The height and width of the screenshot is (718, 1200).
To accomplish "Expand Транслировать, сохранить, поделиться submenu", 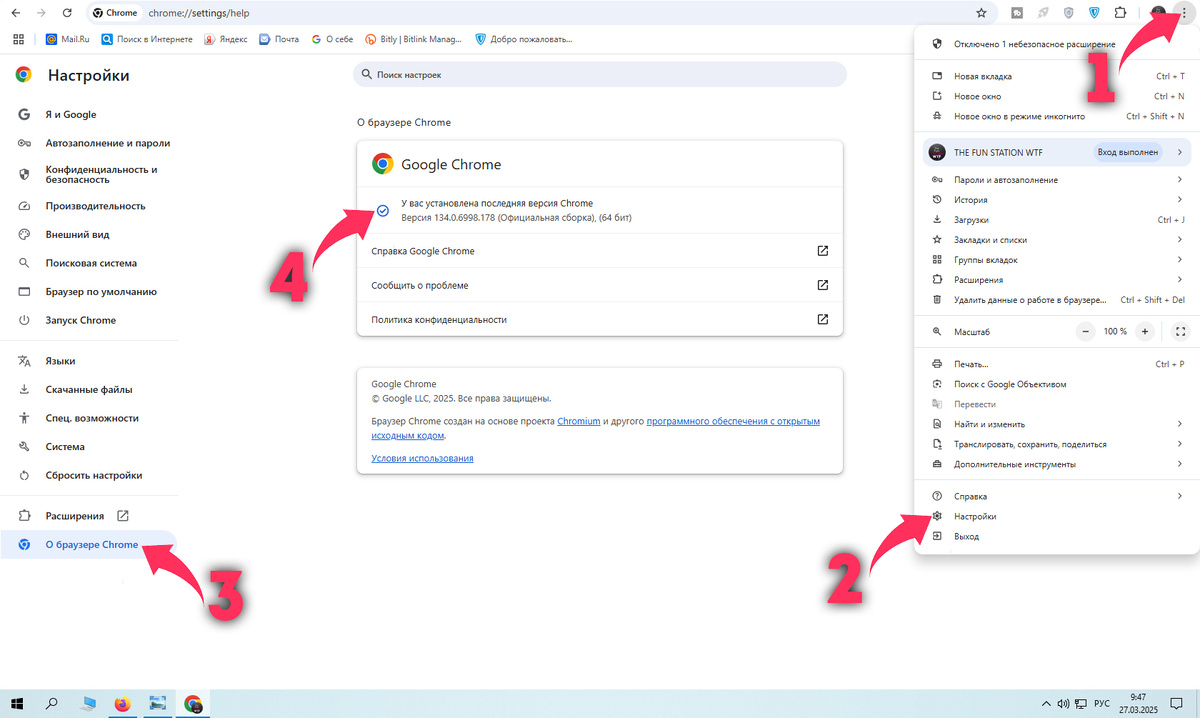I will coord(1057,444).
